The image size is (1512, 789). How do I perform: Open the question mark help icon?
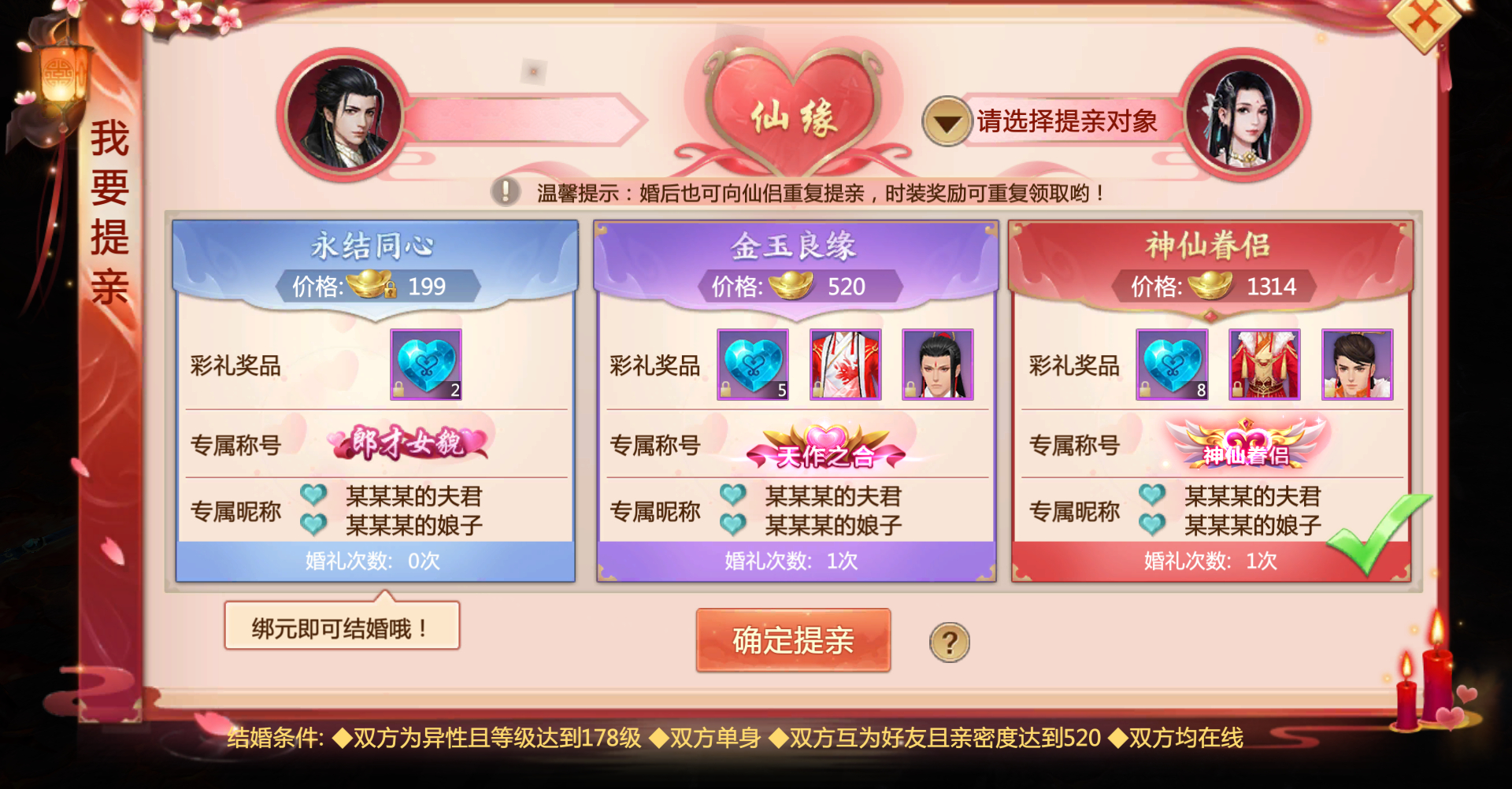pos(949,643)
